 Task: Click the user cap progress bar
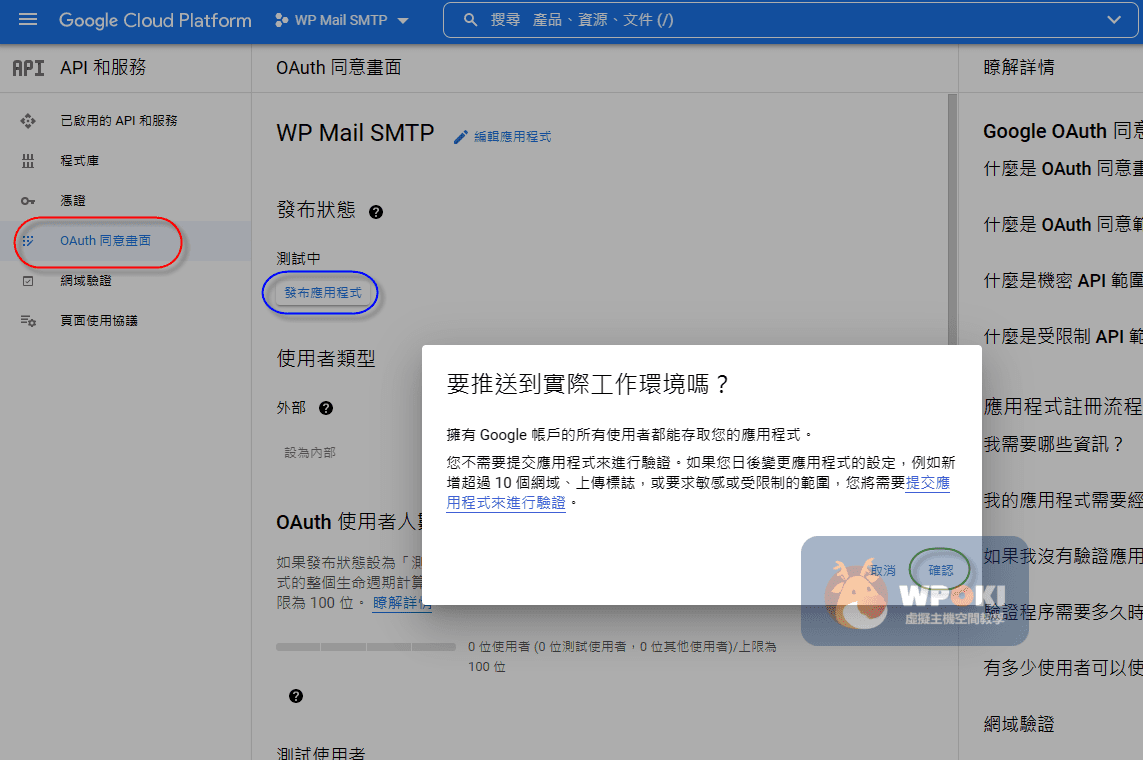pos(366,647)
